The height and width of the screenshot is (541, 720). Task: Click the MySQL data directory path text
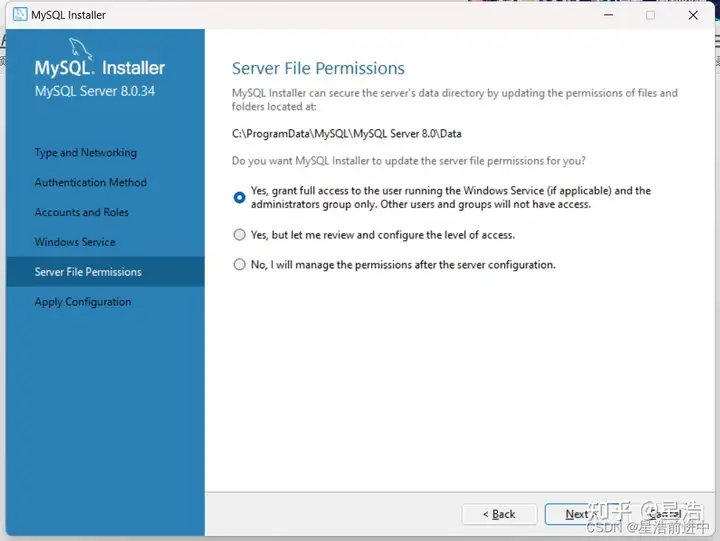tap(346, 133)
